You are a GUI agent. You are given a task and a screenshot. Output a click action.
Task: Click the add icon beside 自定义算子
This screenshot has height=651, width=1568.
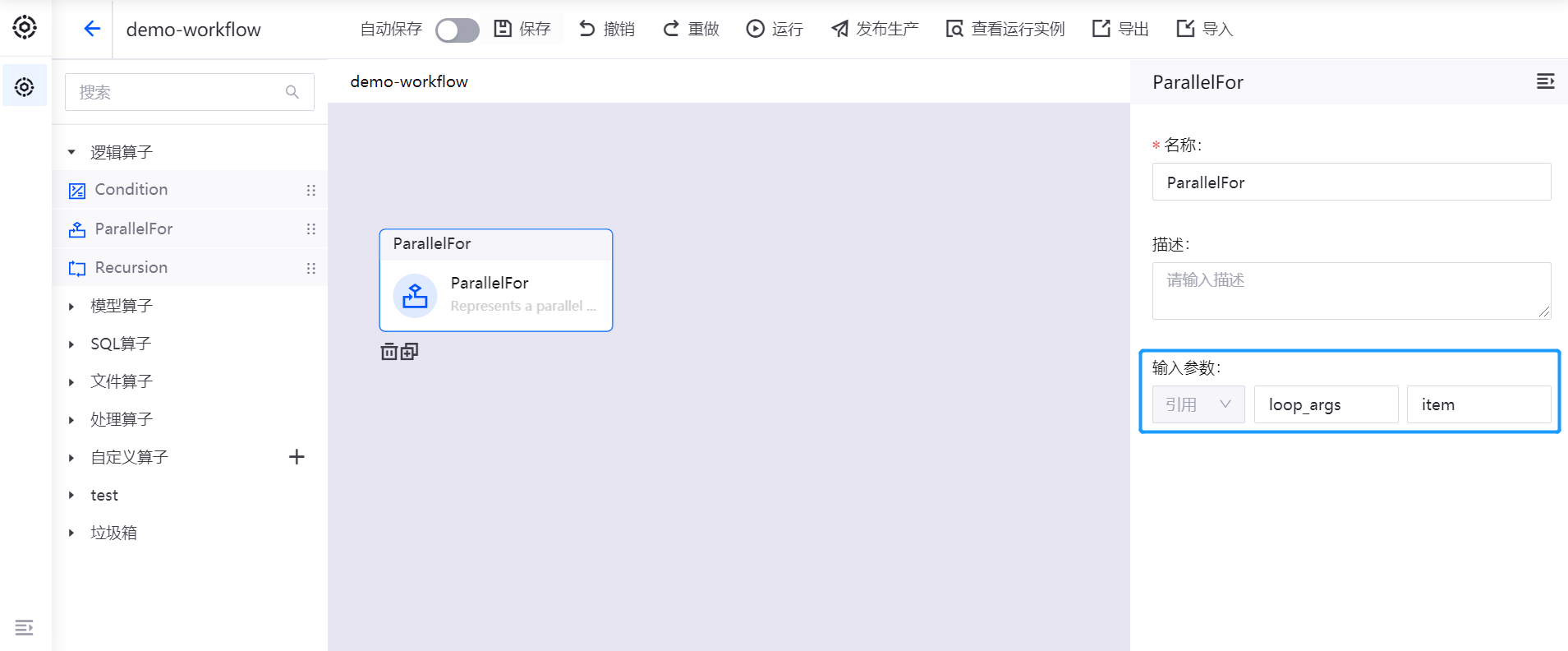pyautogui.click(x=297, y=457)
